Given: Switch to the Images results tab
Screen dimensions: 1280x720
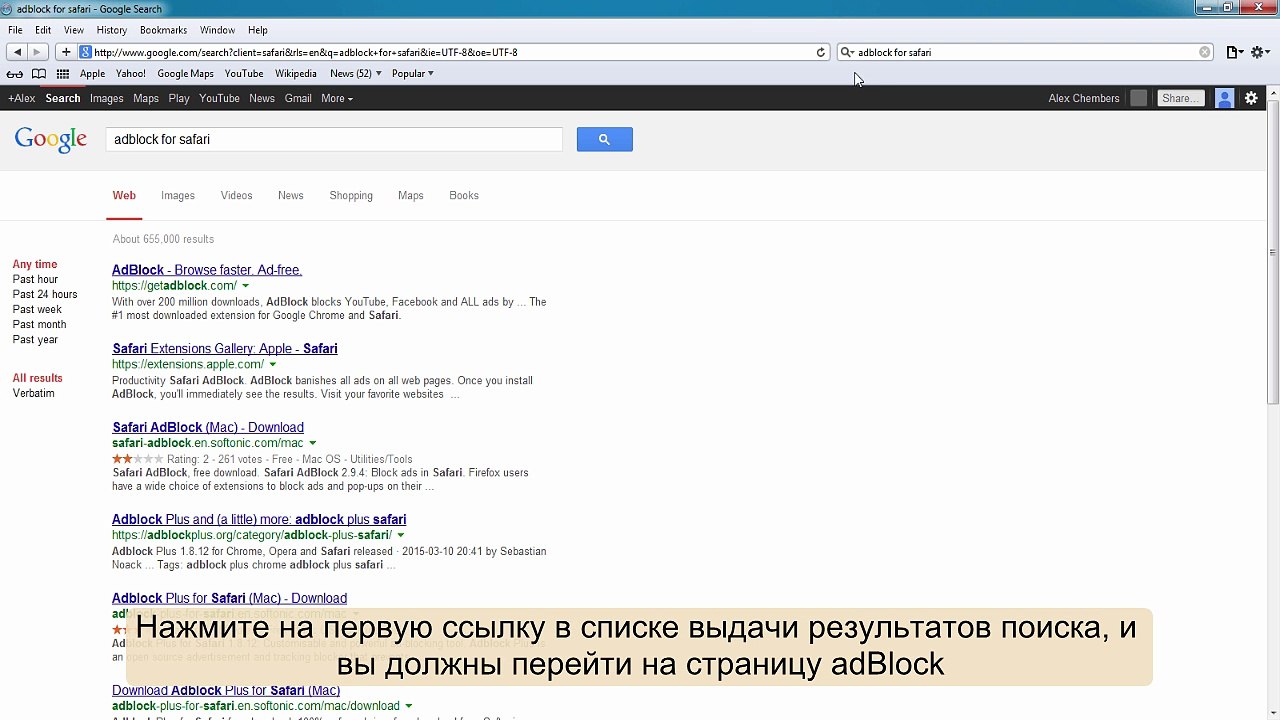Looking at the screenshot, I should [178, 195].
